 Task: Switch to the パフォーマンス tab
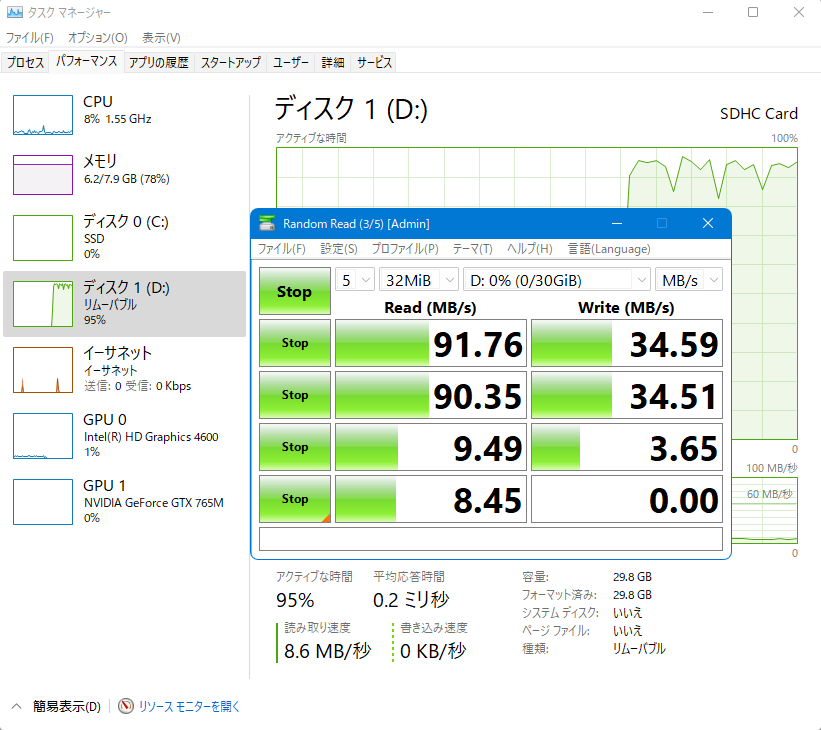86,61
